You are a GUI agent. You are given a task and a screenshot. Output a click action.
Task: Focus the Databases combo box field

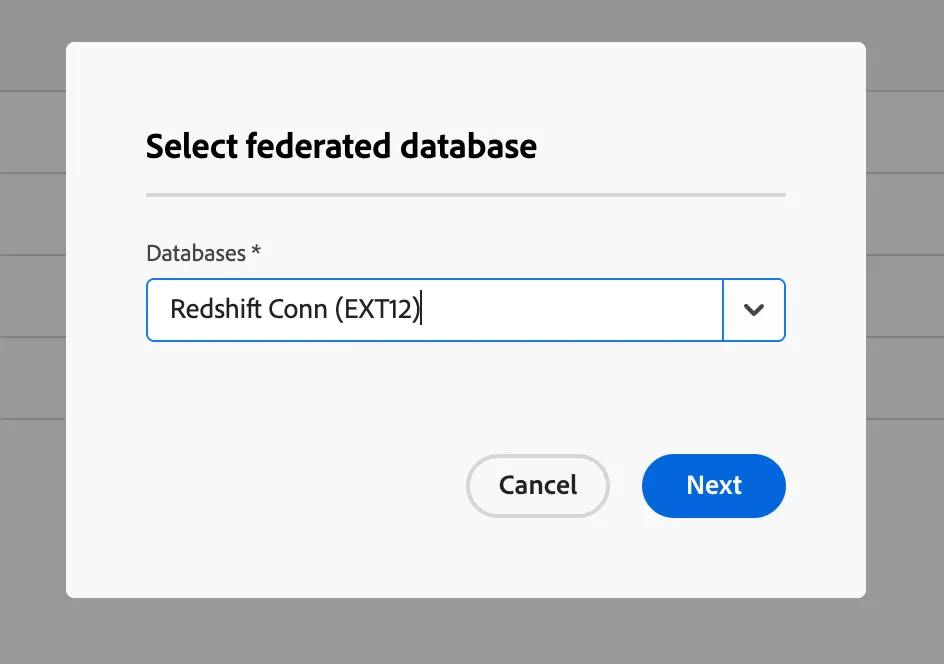(x=435, y=310)
